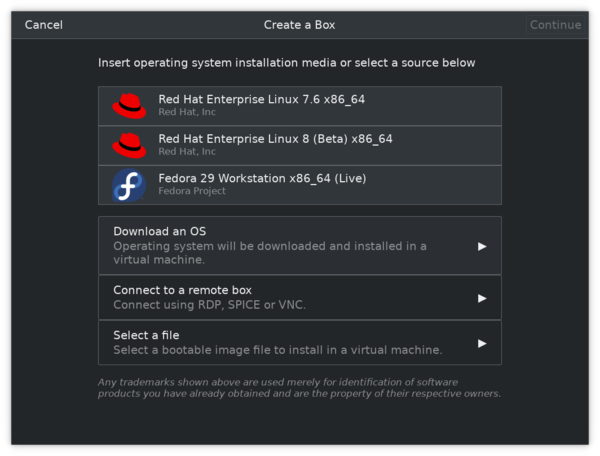
Task: Click the Red Hat logo for RHEL 7.6
Action: click(129, 106)
